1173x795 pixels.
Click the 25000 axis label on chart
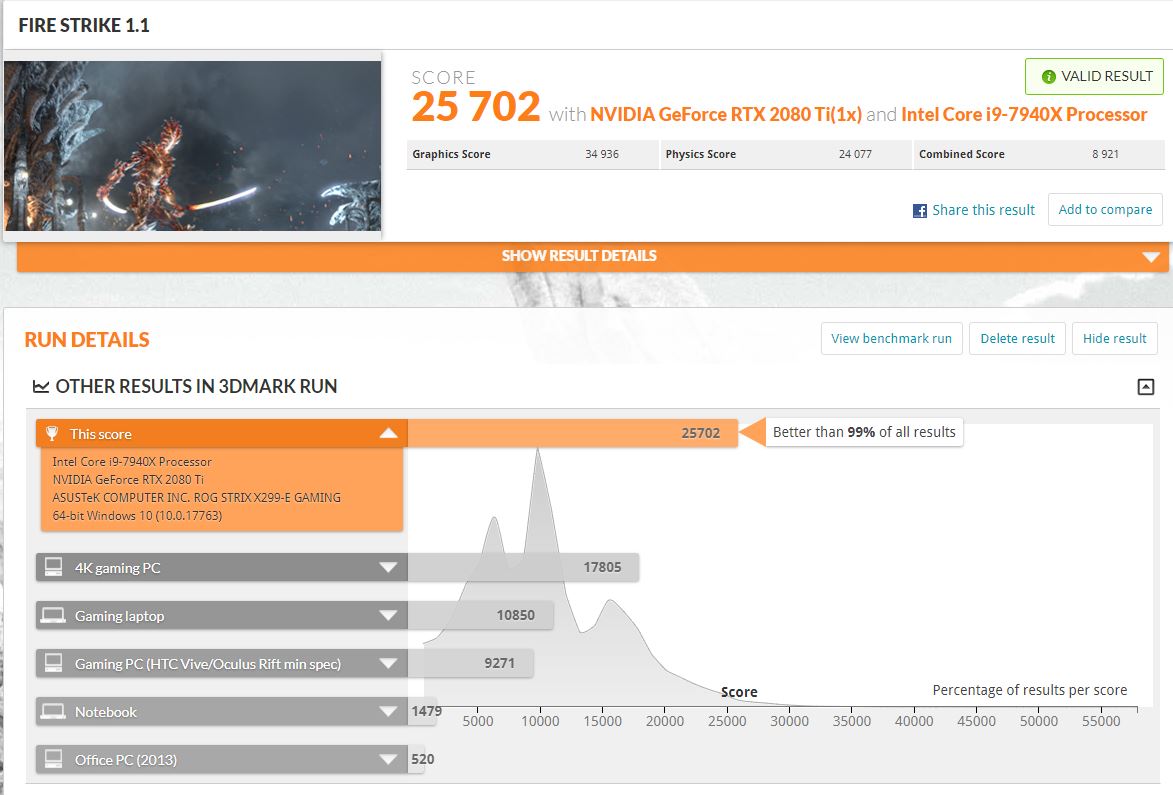point(727,722)
